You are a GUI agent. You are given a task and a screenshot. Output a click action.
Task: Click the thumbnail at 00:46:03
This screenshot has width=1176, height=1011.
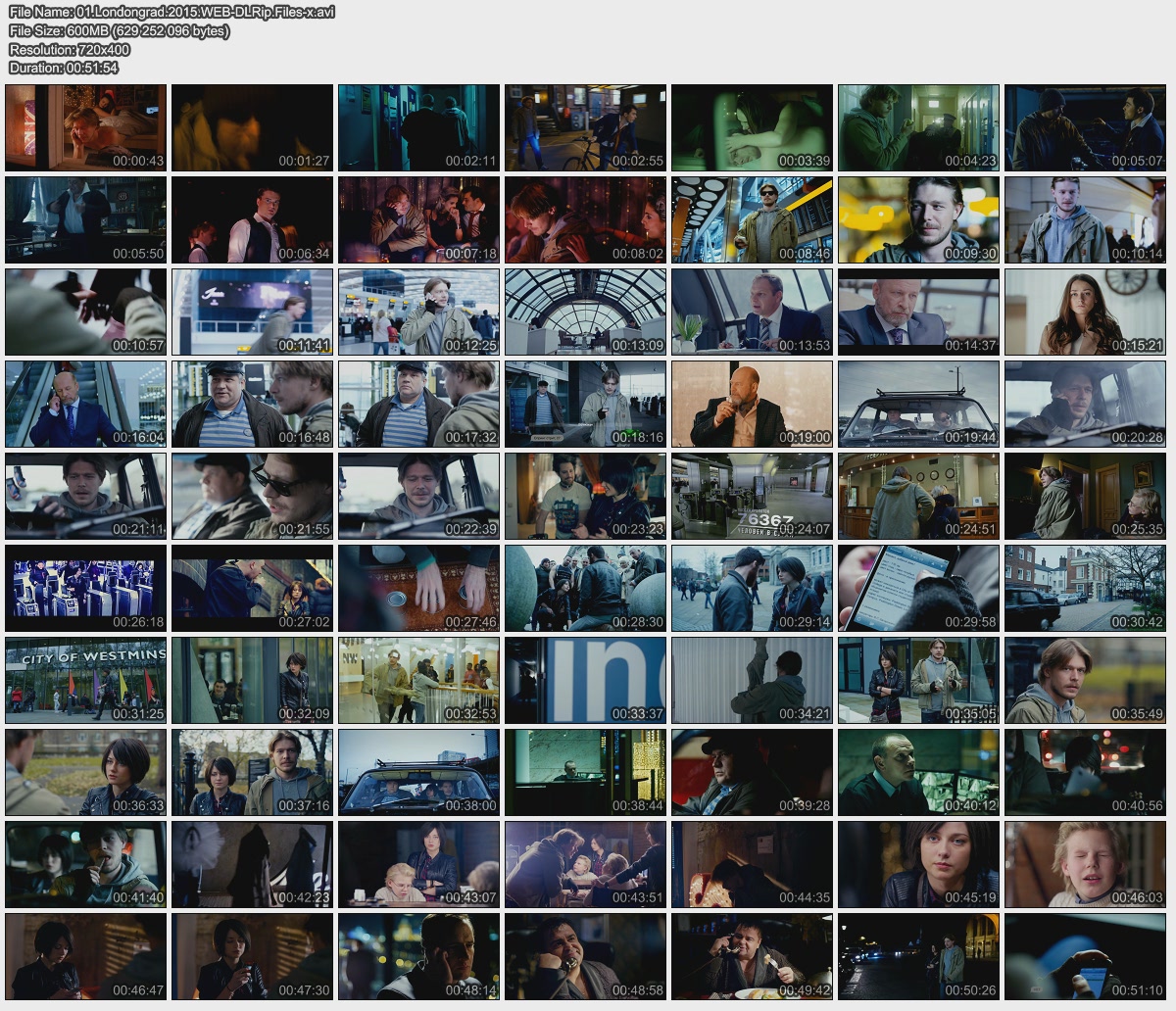(x=1085, y=864)
